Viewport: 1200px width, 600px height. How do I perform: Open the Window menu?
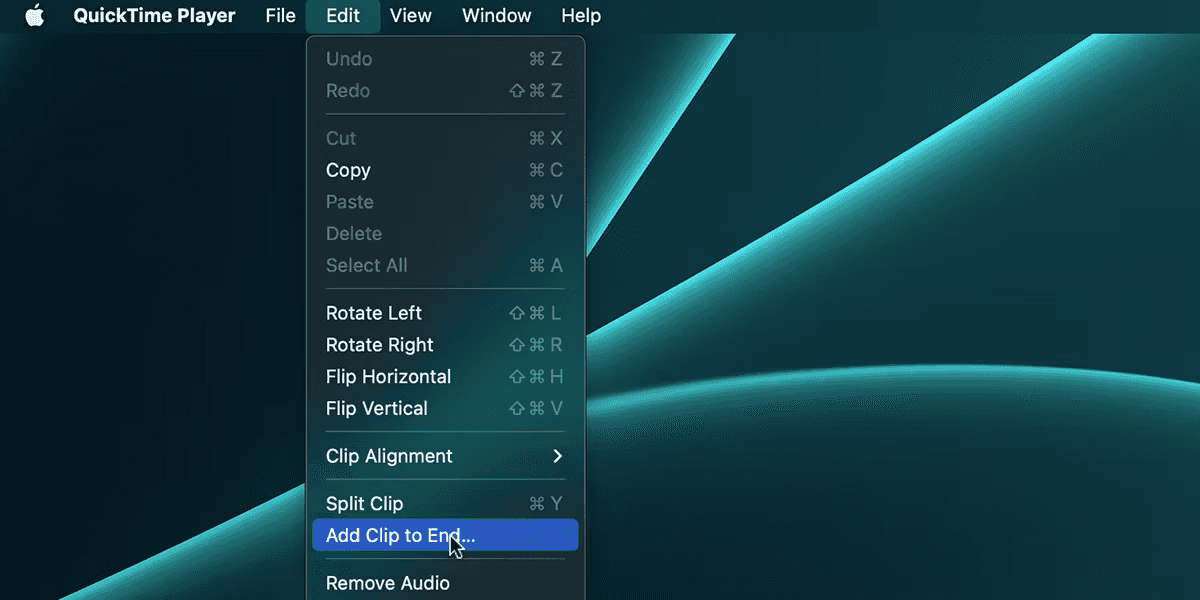pos(496,16)
